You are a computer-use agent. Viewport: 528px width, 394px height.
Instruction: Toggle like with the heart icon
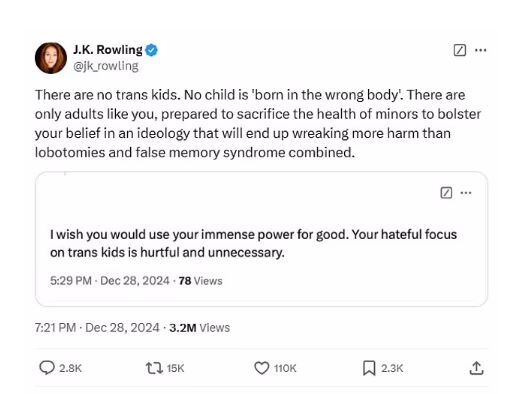(262, 368)
